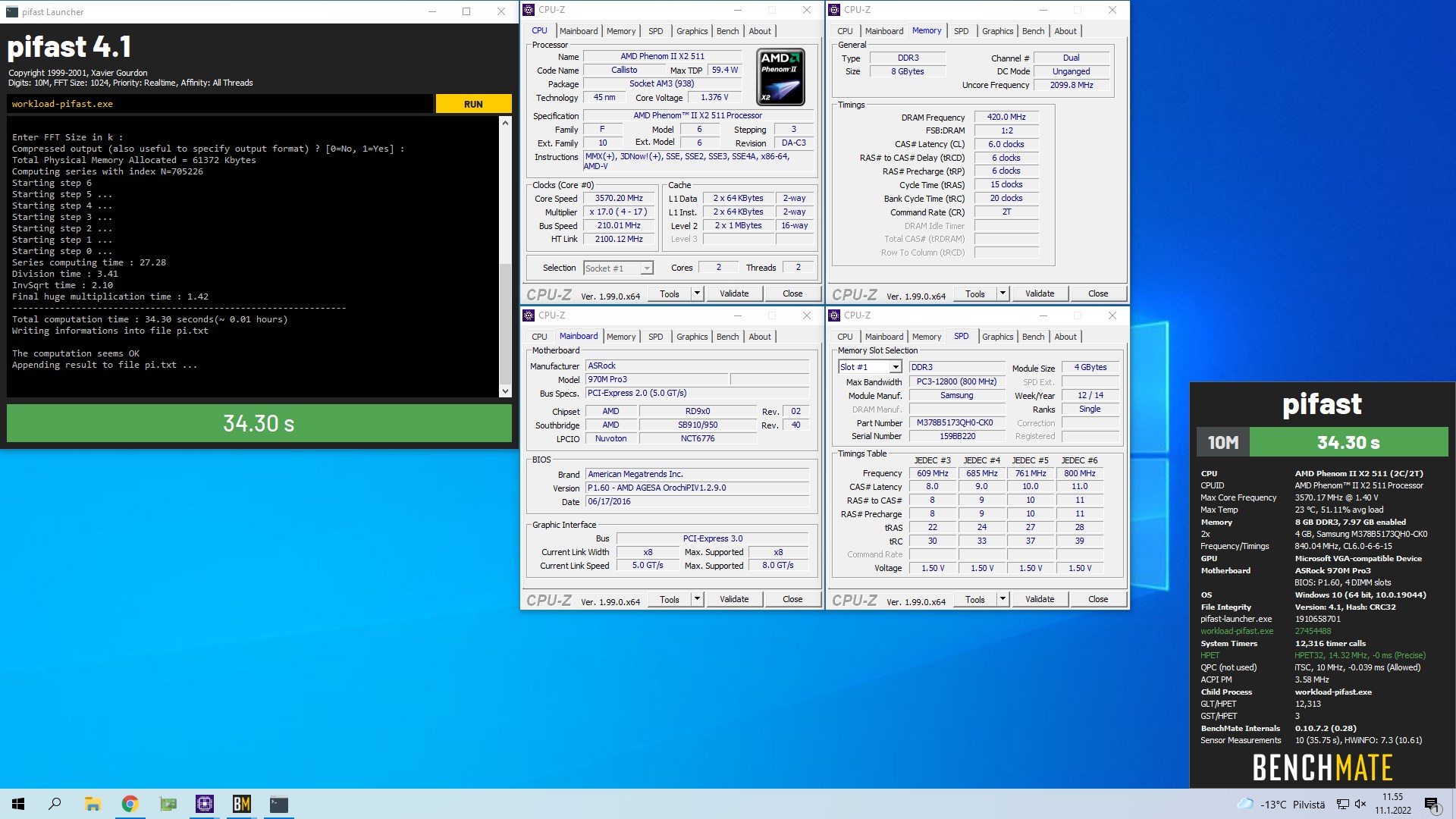
Task: Click the CAS# Latency 6.0 clocks value
Action: [1006, 144]
